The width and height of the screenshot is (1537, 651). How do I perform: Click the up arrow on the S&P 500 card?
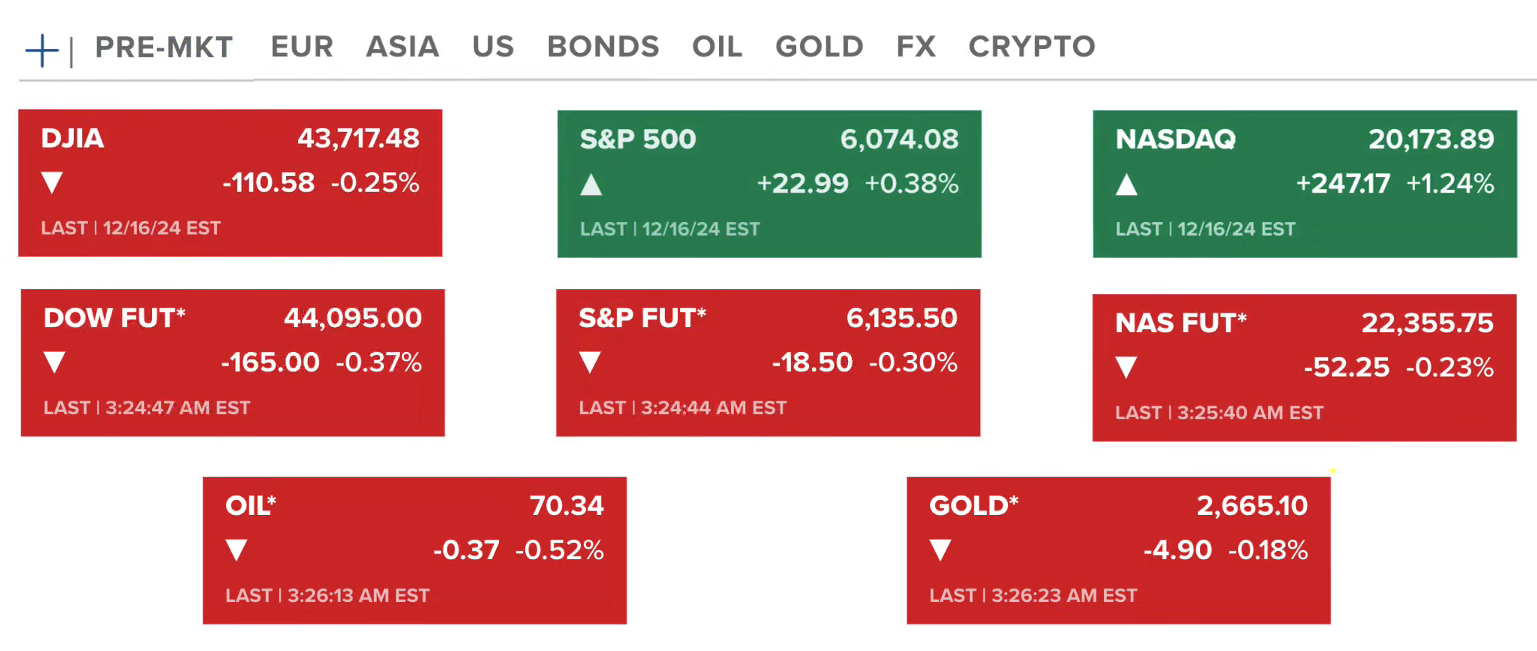point(591,183)
